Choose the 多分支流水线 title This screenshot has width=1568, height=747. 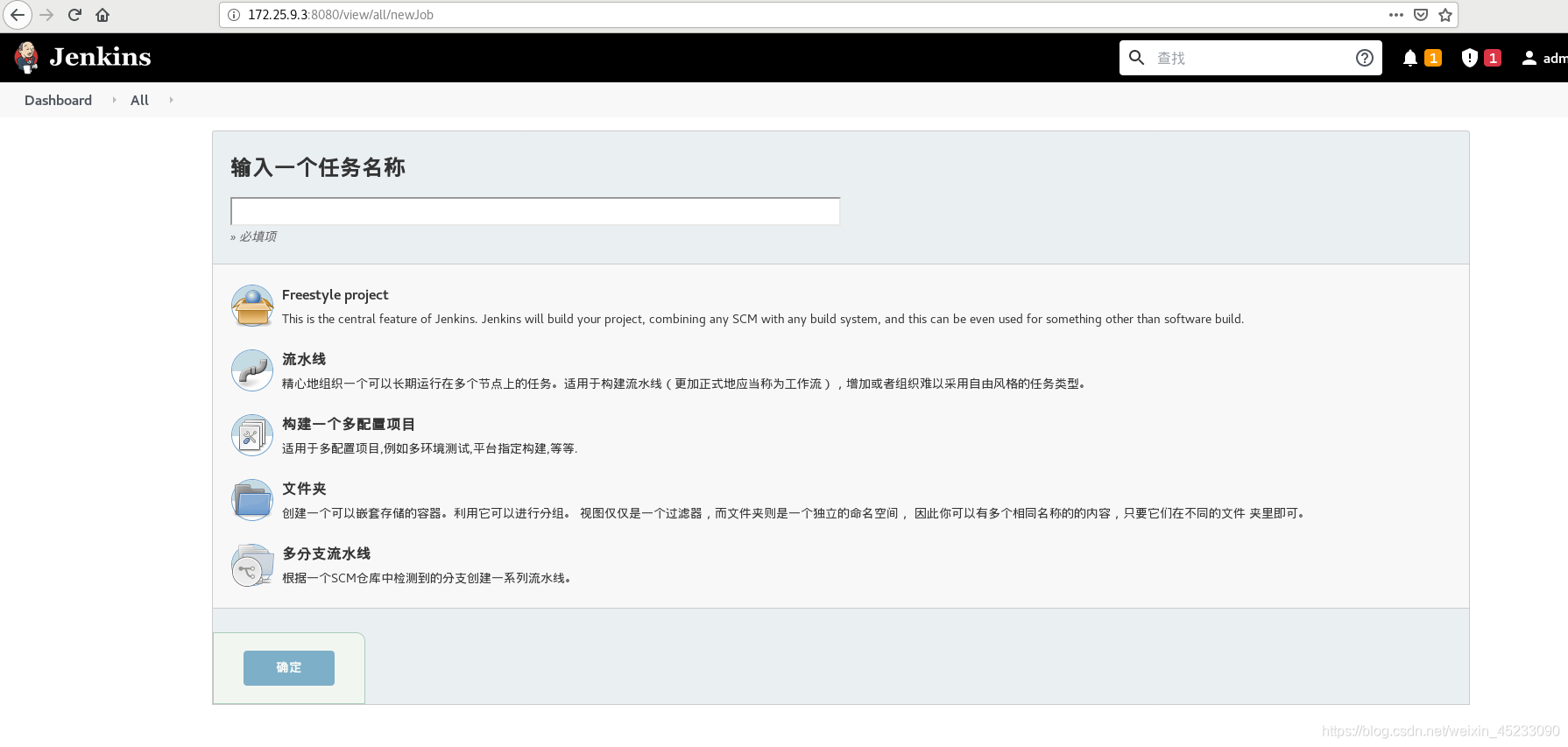click(x=327, y=553)
